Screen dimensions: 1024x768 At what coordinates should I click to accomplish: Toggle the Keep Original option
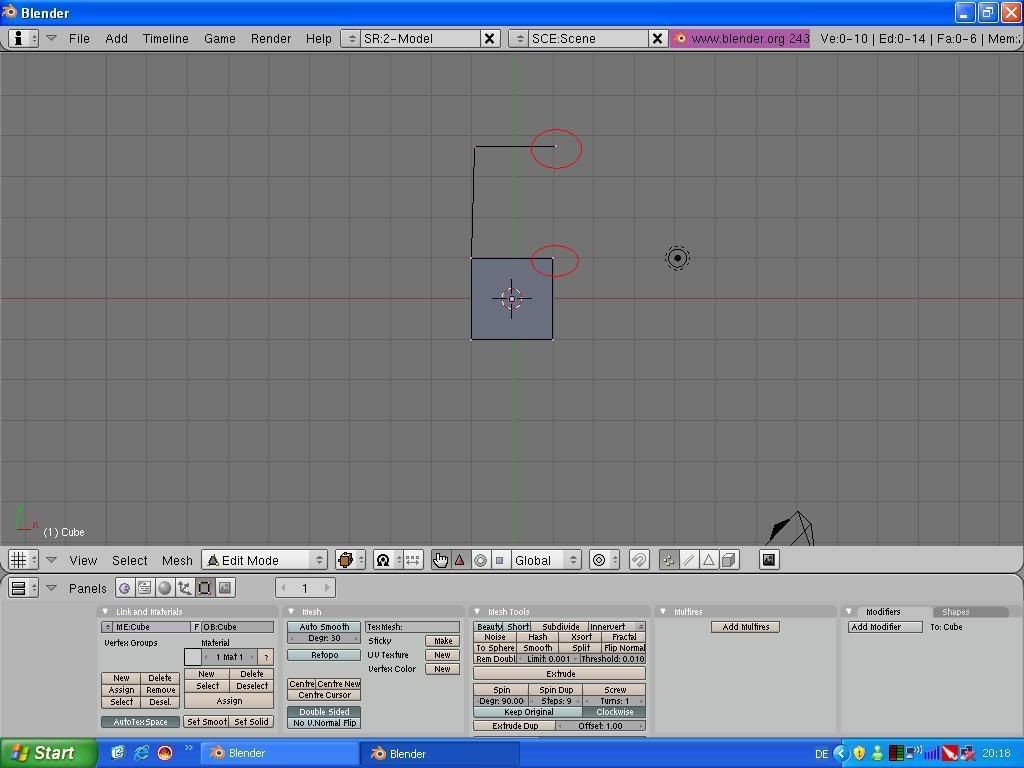[x=528, y=712]
